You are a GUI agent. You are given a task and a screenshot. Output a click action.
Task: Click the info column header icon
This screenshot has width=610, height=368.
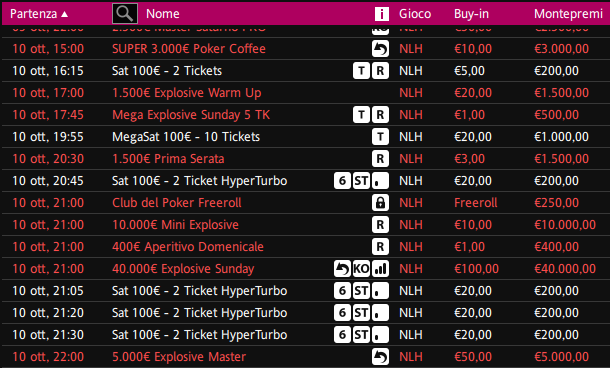click(382, 14)
